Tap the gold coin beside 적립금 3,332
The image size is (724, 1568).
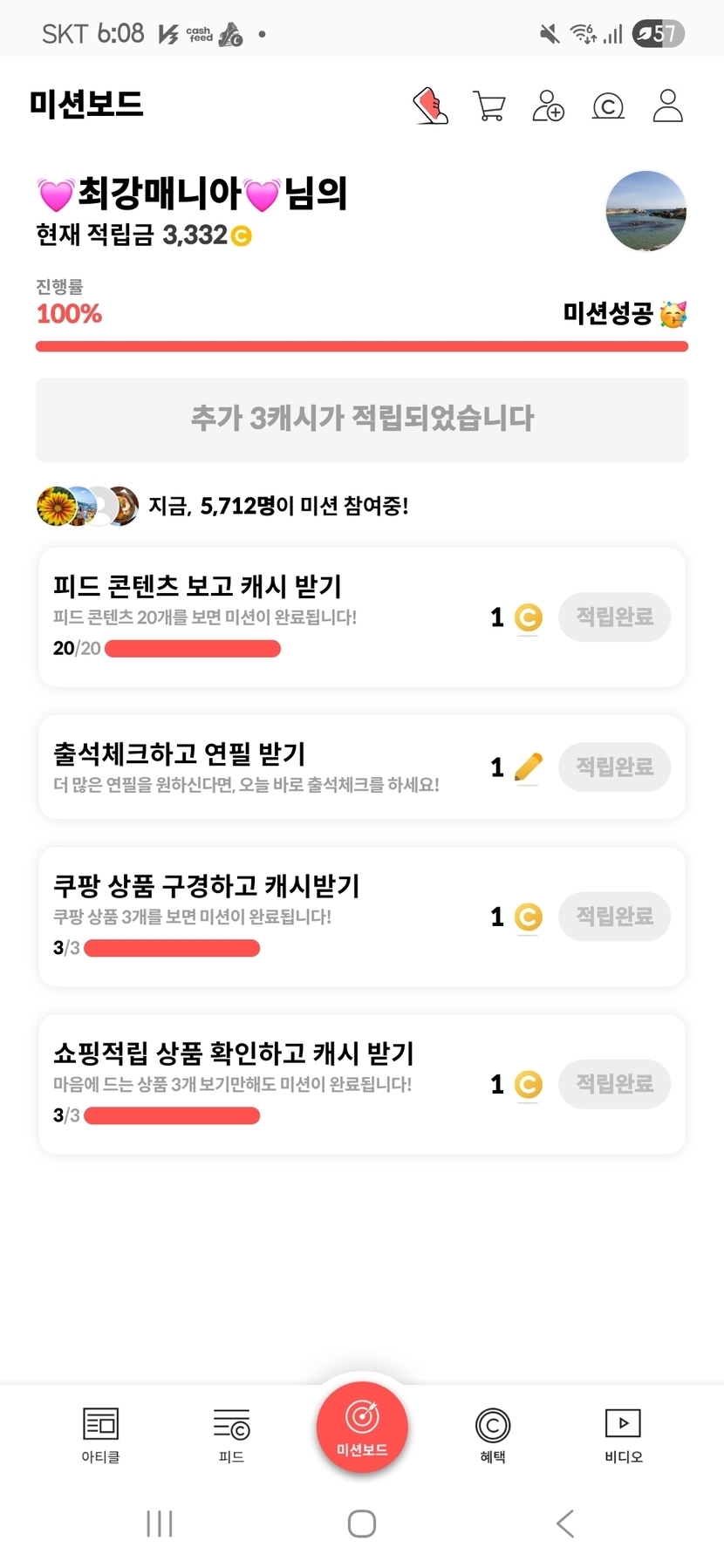point(242,235)
